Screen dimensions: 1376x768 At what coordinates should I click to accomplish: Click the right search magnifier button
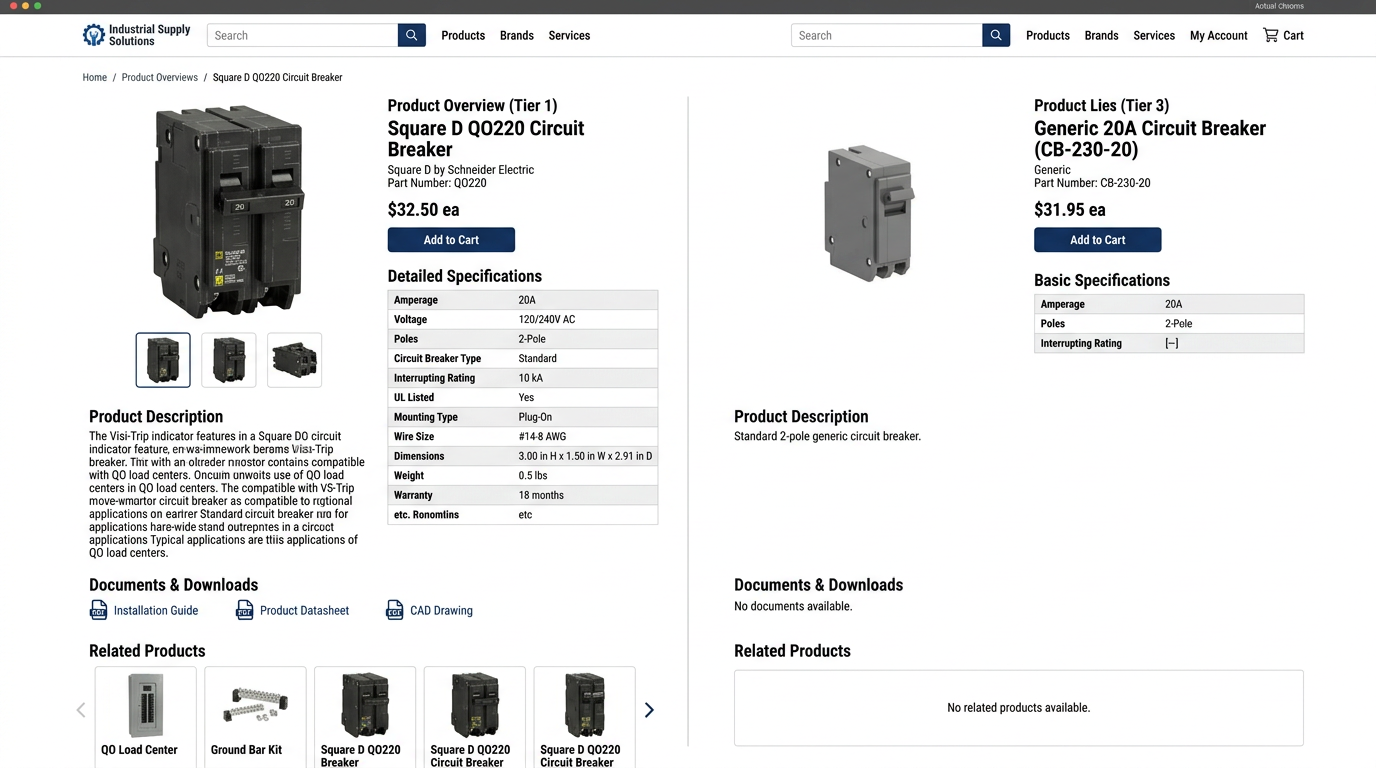995,35
